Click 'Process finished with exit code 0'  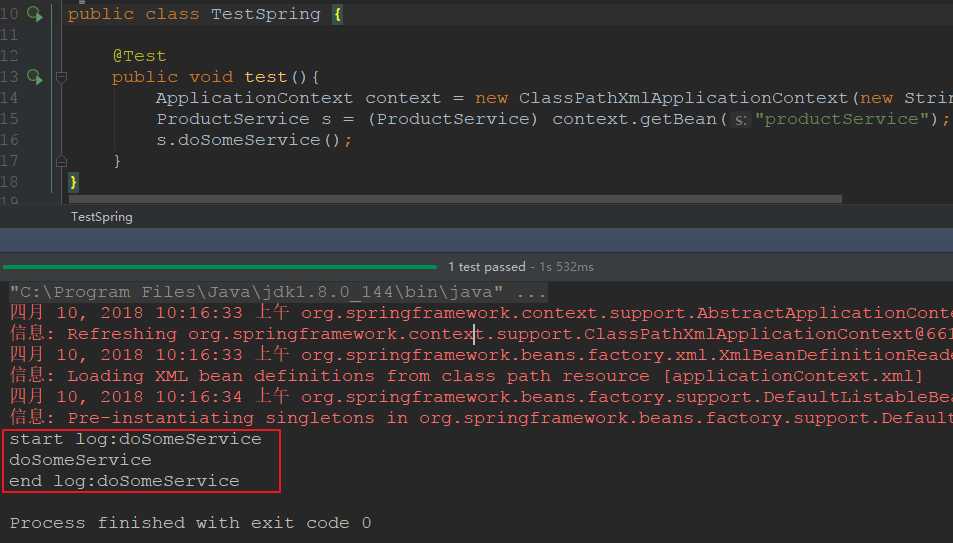click(x=190, y=523)
